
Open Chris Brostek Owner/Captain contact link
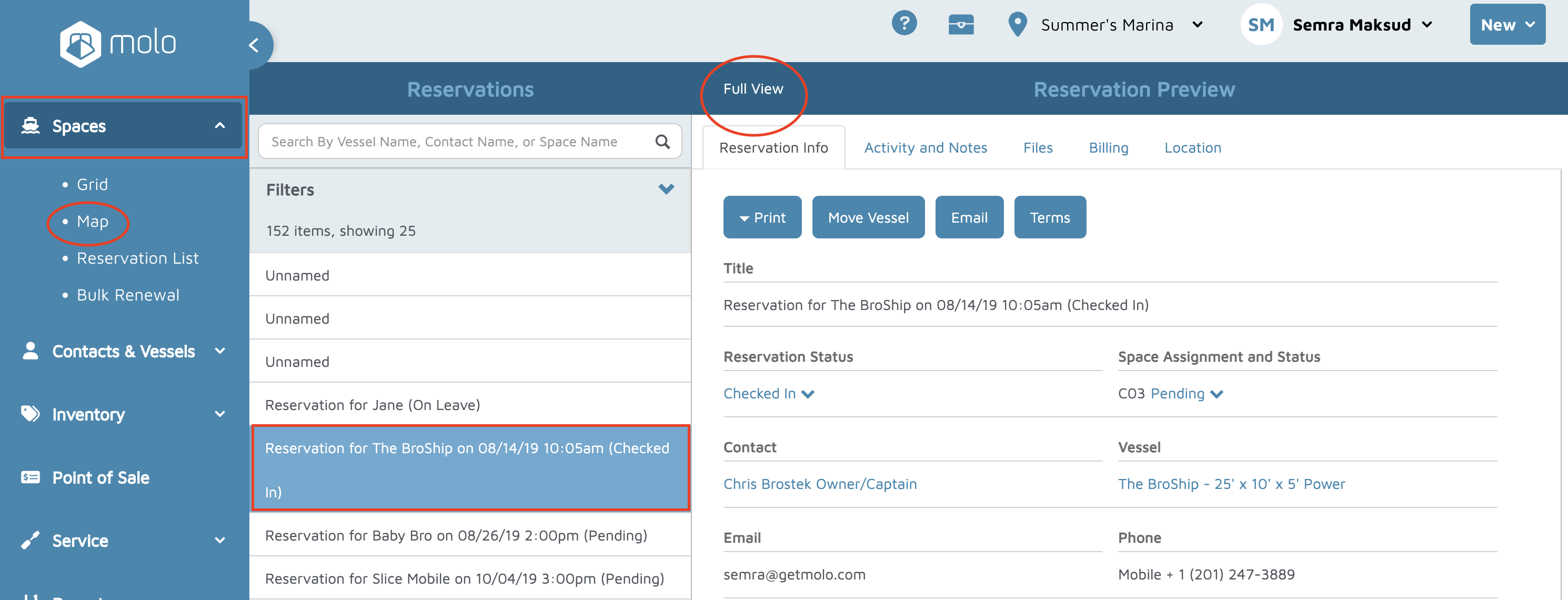coord(819,484)
